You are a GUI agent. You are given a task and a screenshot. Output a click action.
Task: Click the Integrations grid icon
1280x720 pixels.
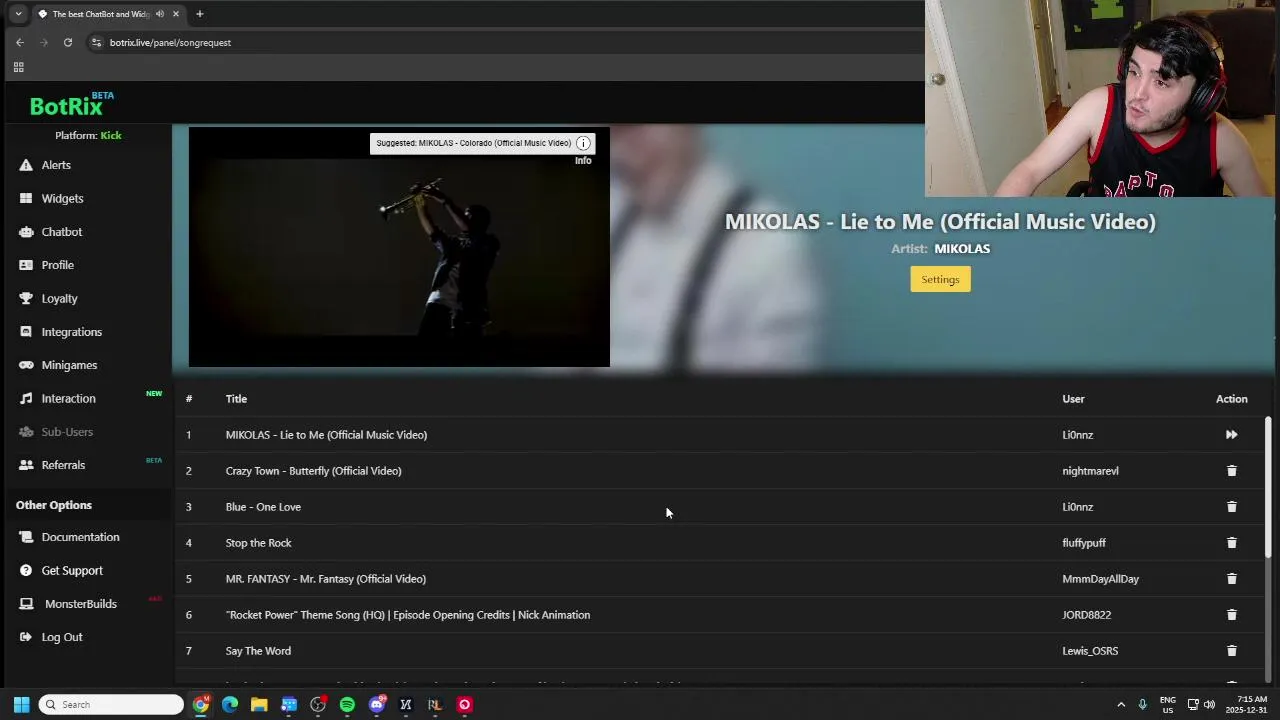[26, 332]
